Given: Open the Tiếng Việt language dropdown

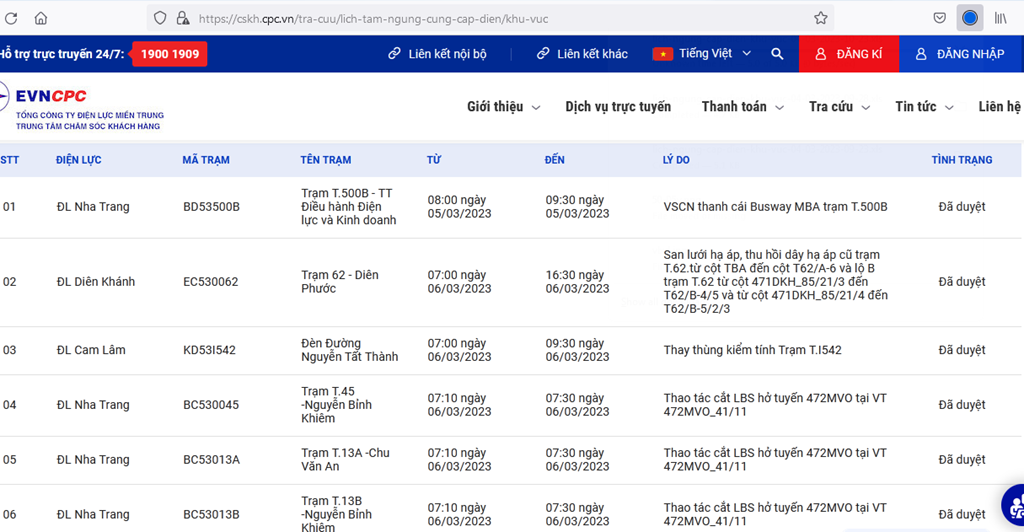Looking at the screenshot, I should [702, 54].
